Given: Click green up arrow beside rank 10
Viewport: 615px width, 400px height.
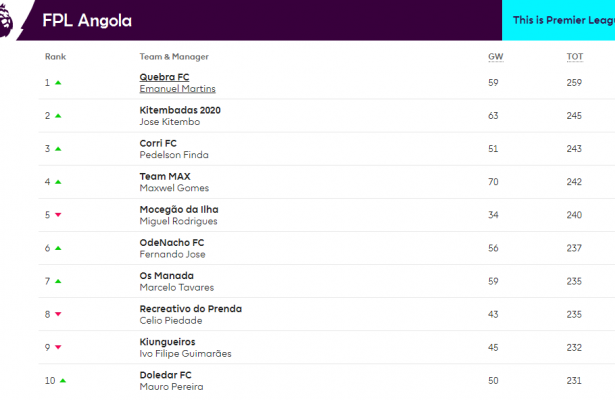Looking at the screenshot, I should click(x=62, y=380).
